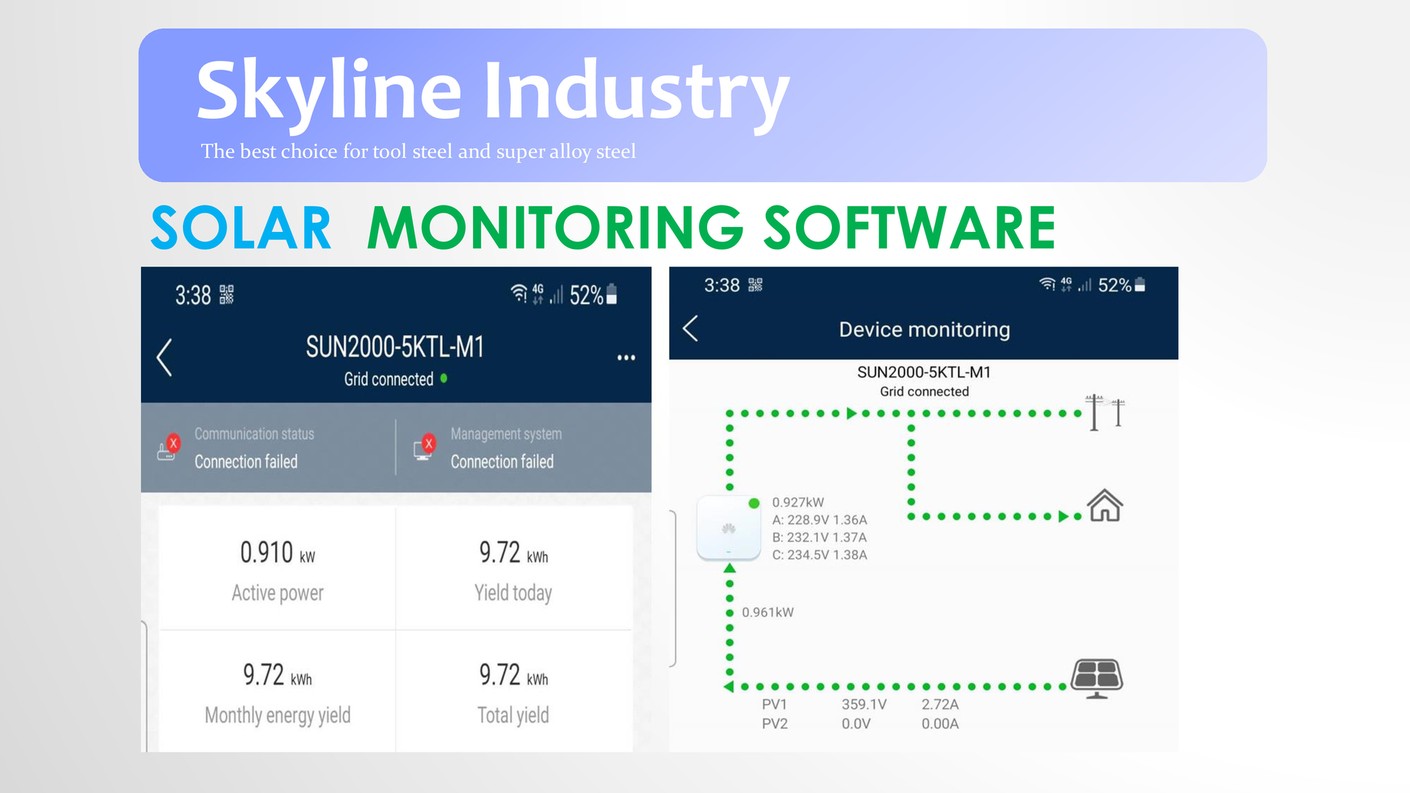
Task: Open the Active power 0.910 kW tile
Action: [x=277, y=568]
